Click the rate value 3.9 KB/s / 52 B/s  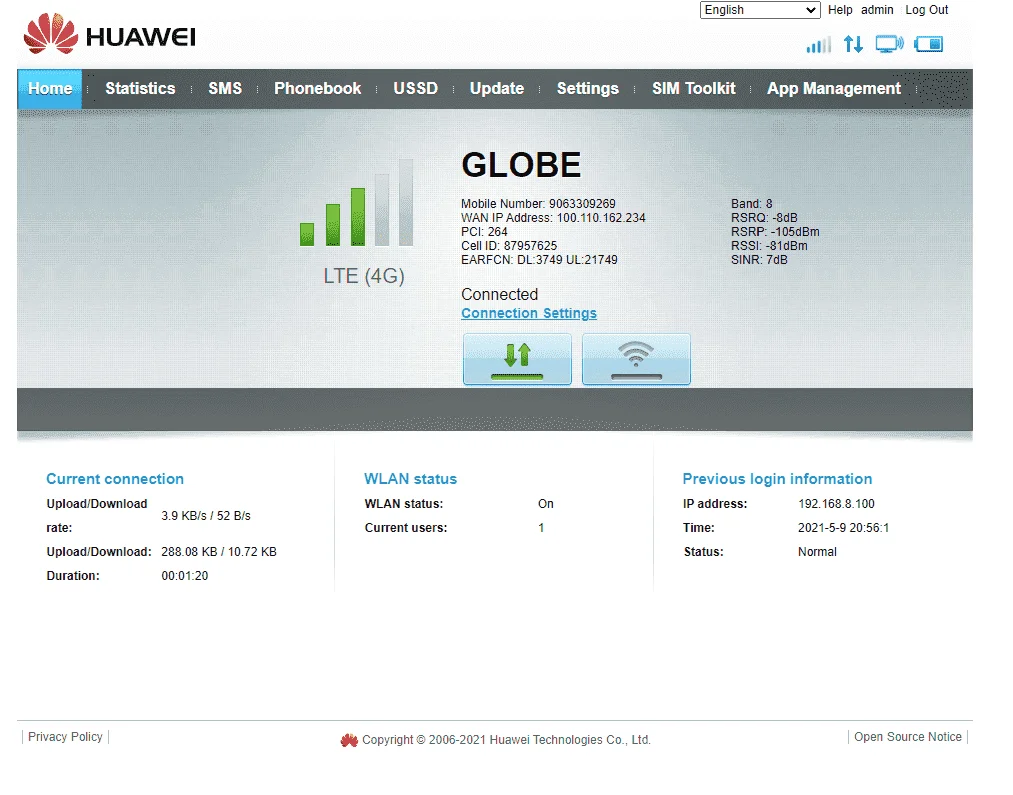pos(205,516)
